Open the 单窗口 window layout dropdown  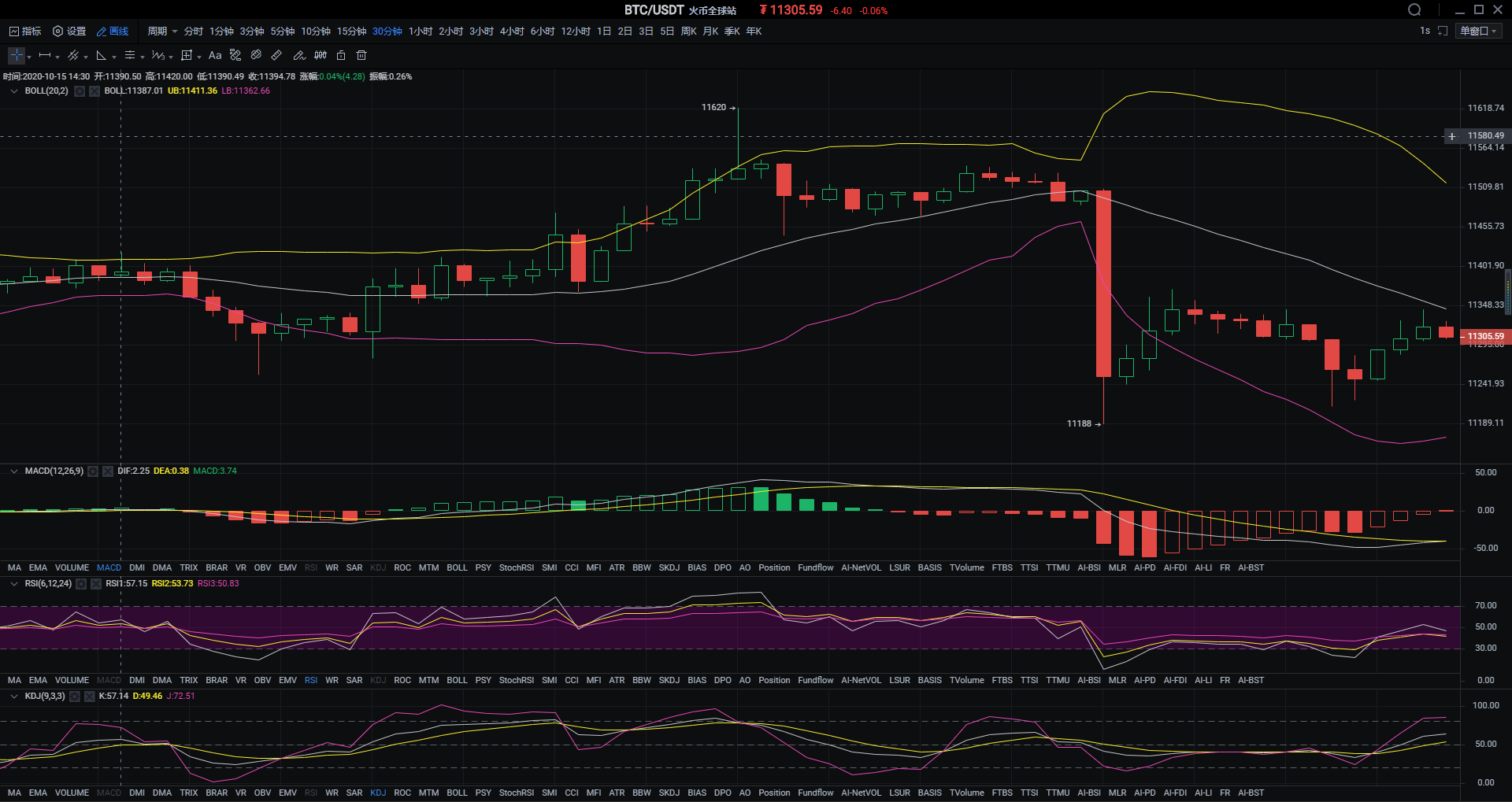1478,31
